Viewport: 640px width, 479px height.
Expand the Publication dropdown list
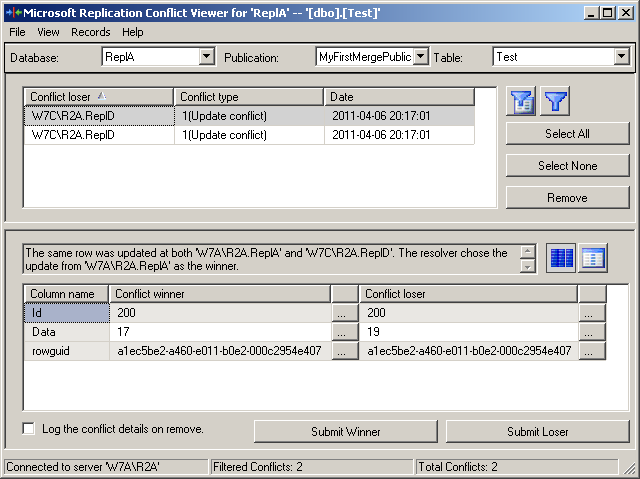(x=420, y=56)
